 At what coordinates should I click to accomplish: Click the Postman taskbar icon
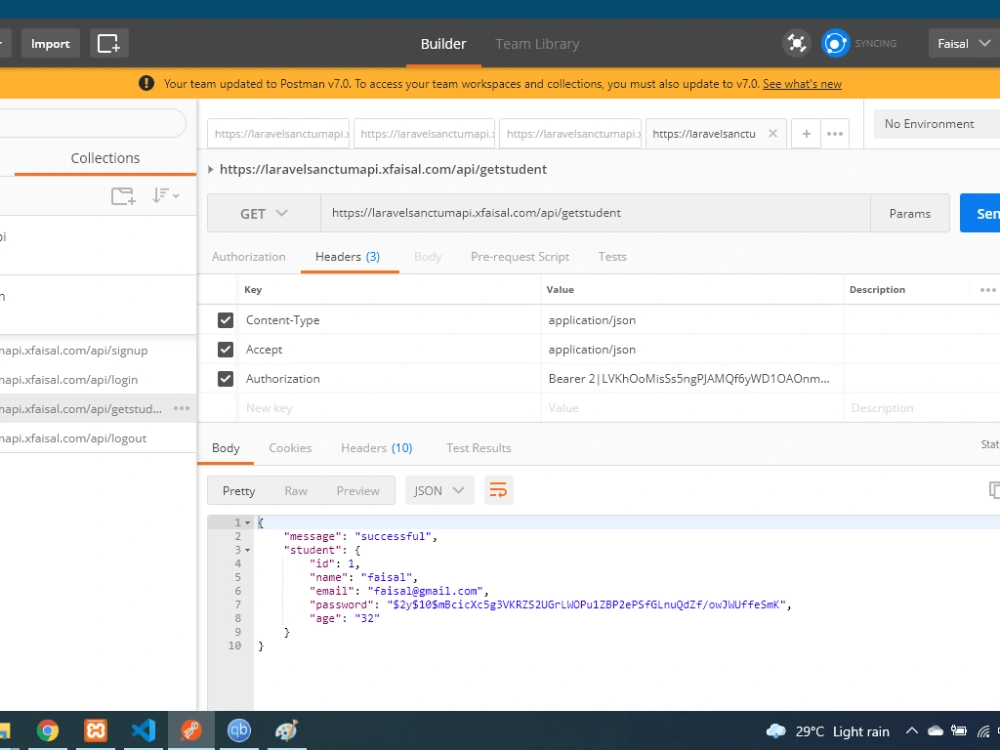click(x=191, y=730)
